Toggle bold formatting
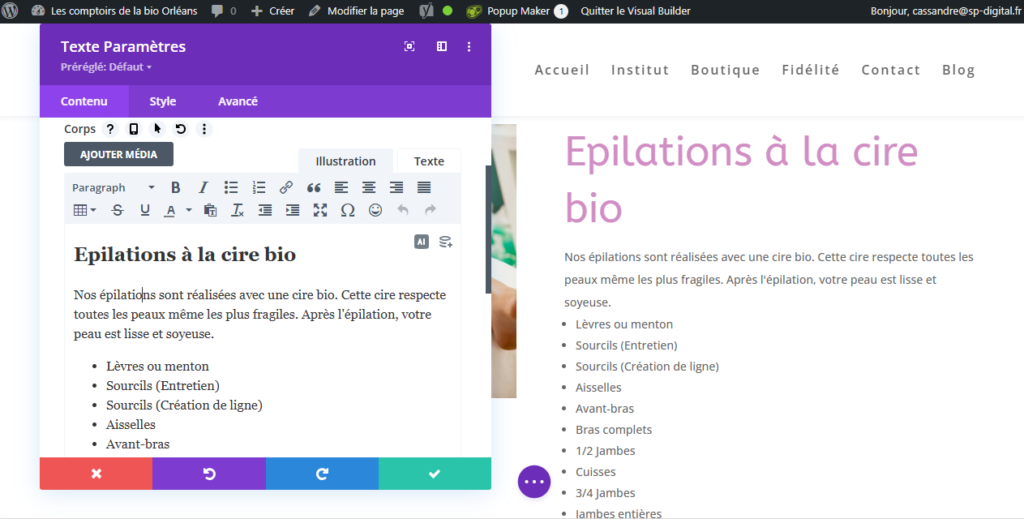The width and height of the screenshot is (1024, 519). [176, 187]
